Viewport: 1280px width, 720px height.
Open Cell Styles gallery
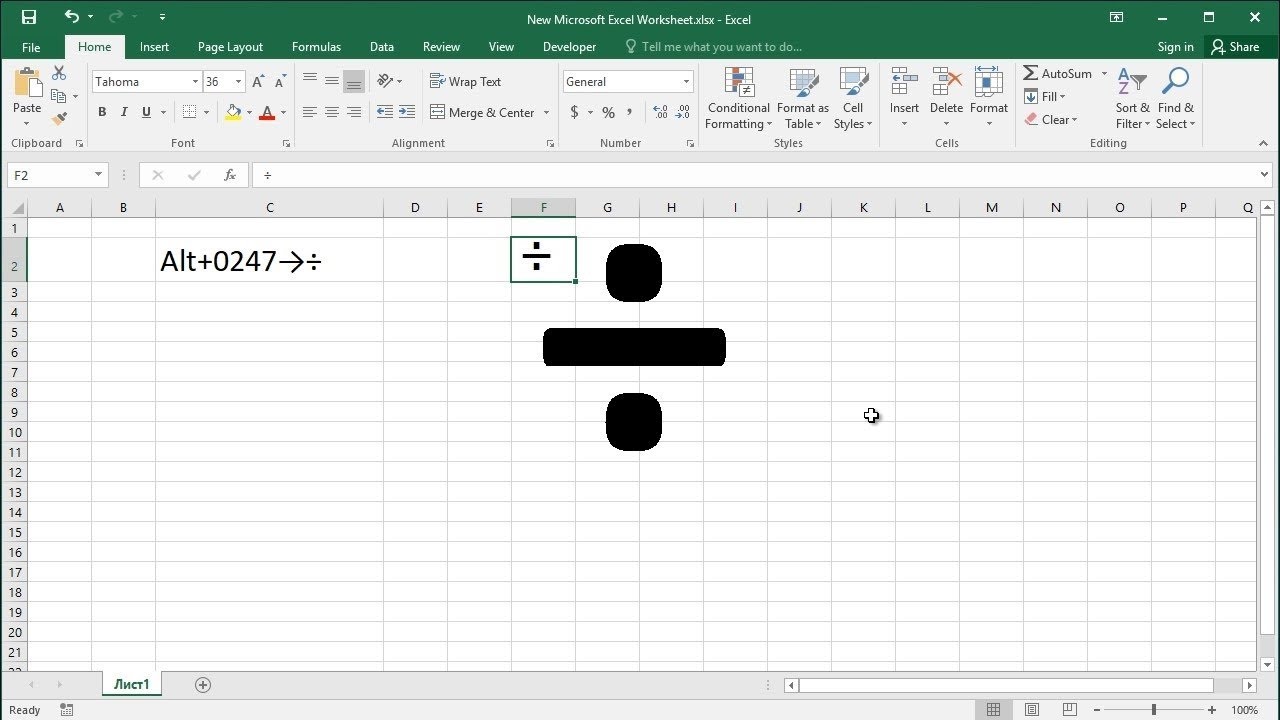[x=853, y=98]
